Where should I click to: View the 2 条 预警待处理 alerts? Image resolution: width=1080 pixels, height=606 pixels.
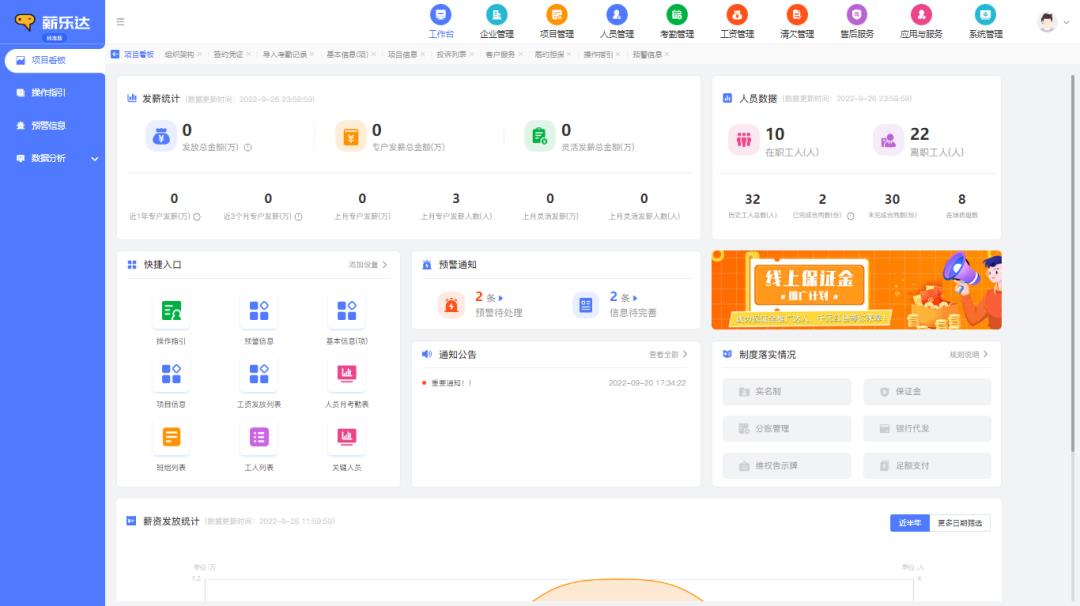coord(481,304)
